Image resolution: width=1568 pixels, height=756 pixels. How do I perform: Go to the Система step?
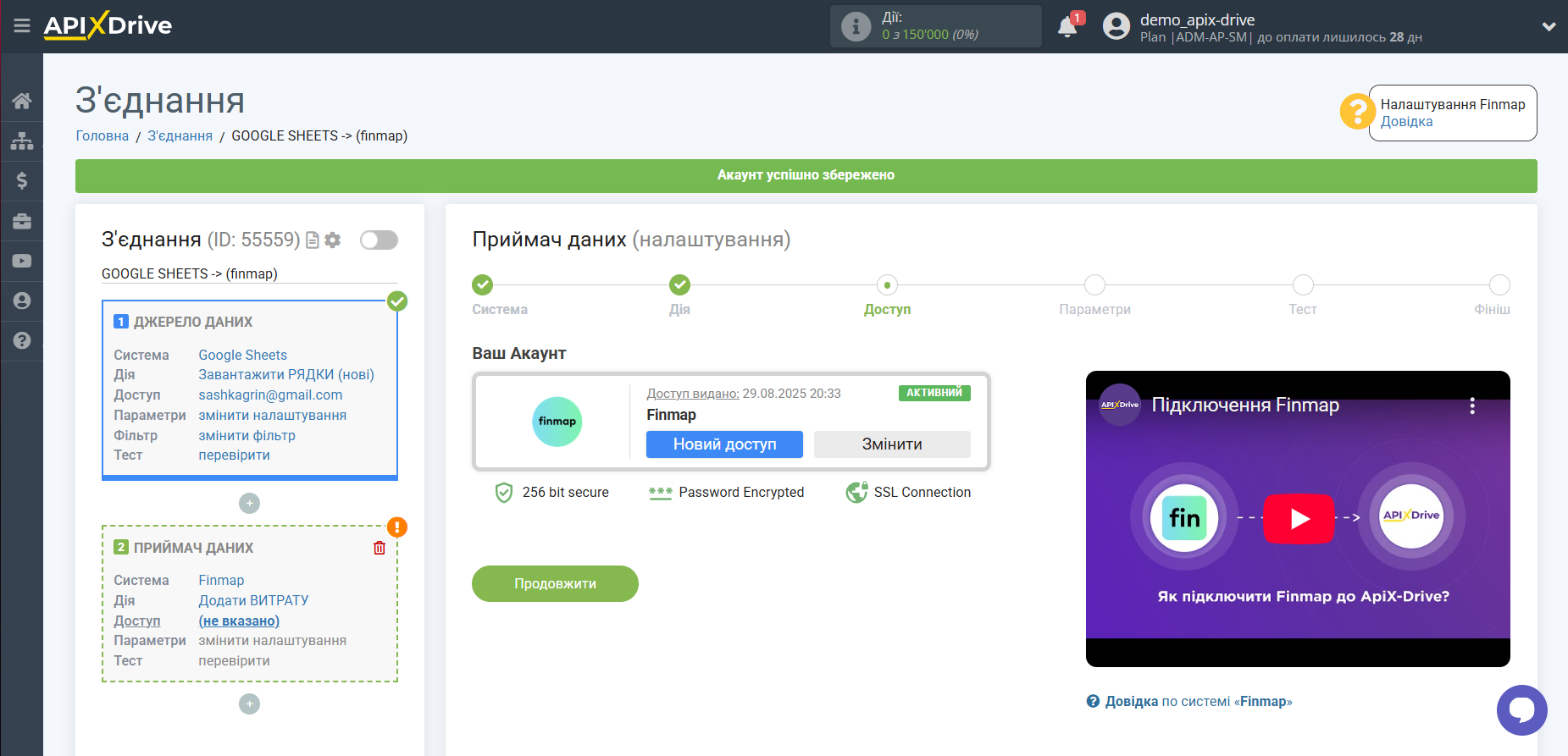tap(482, 285)
